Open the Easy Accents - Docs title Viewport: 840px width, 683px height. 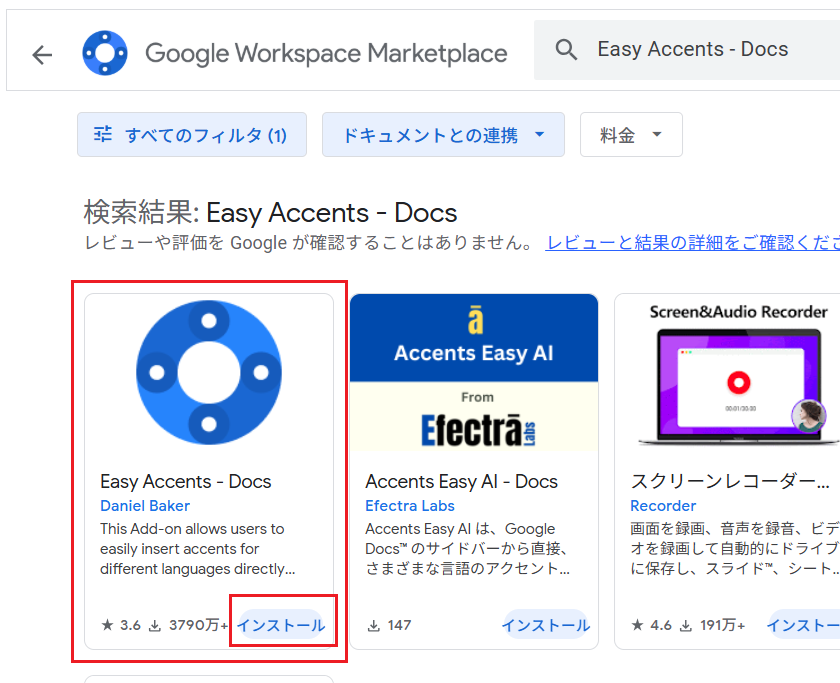(185, 481)
